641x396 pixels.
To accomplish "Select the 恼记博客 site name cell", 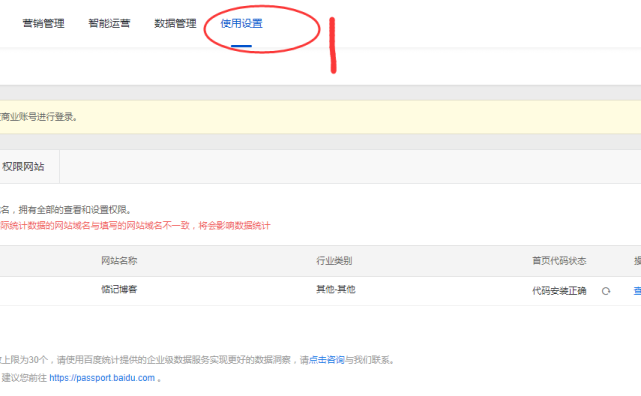I will [119, 289].
